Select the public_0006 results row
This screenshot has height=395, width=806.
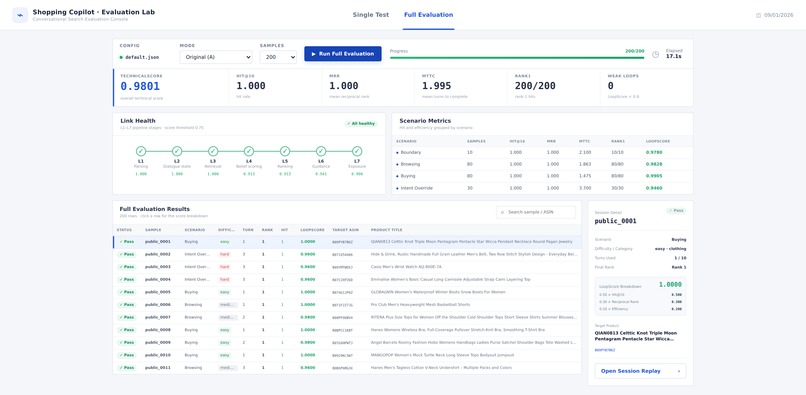click(347, 304)
